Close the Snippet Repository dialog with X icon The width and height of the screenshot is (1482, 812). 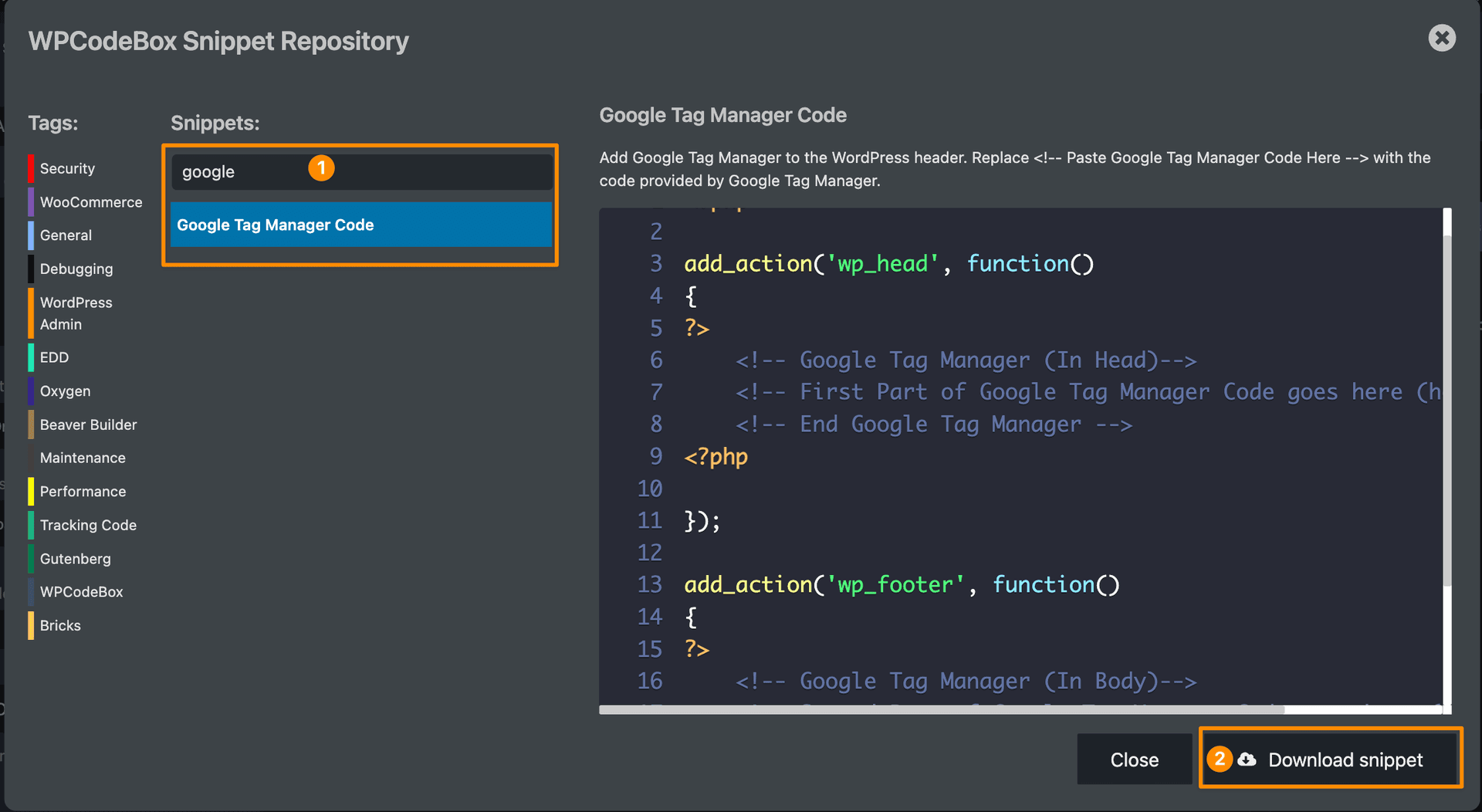tap(1441, 38)
